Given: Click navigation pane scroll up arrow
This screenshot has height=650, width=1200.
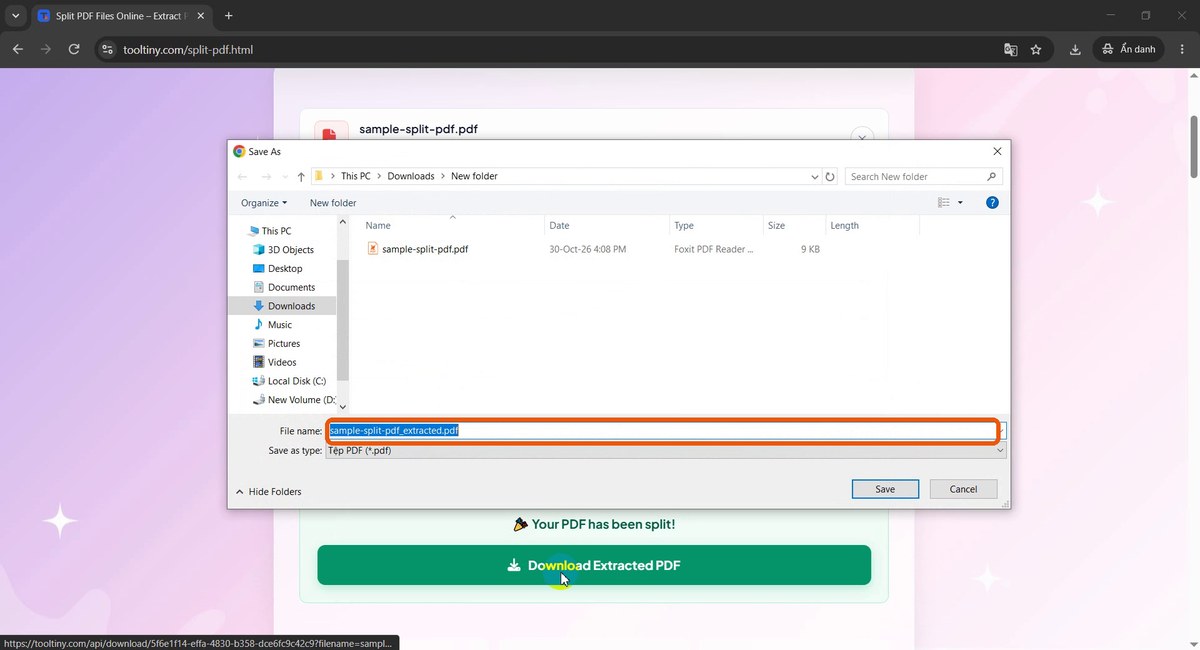Looking at the screenshot, I should [343, 223].
